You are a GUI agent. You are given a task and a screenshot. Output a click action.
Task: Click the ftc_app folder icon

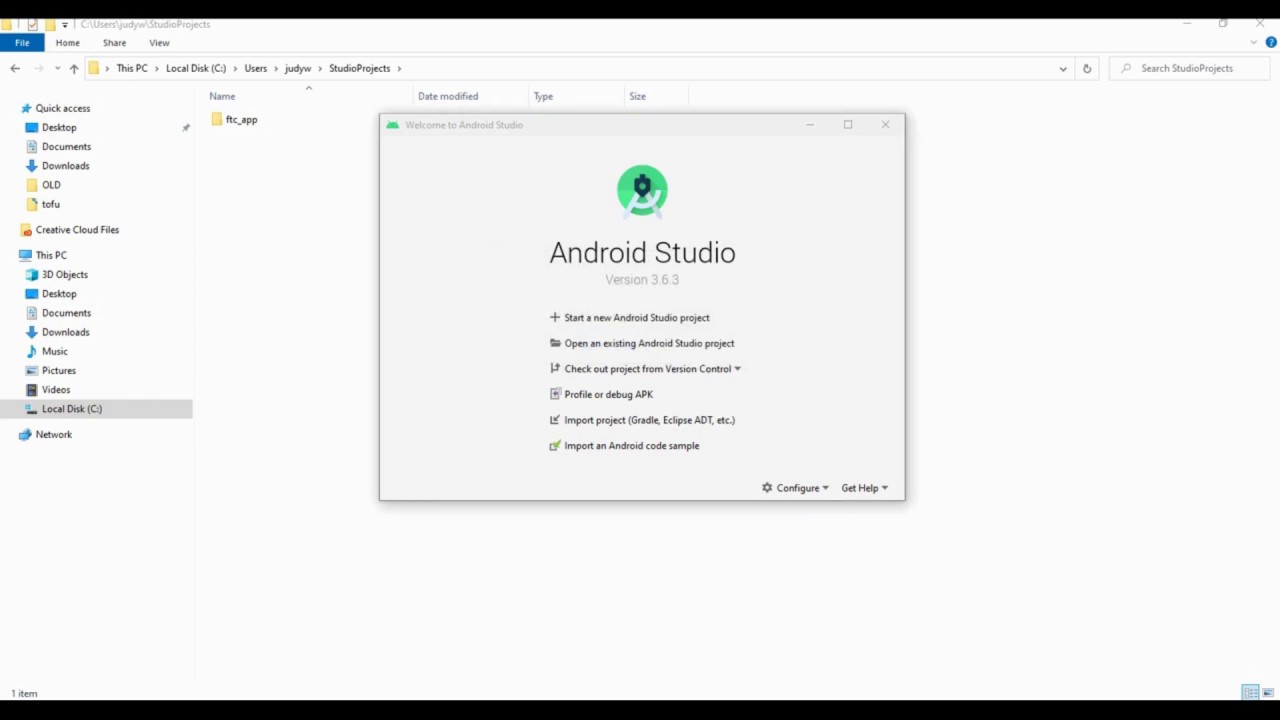[x=217, y=119]
